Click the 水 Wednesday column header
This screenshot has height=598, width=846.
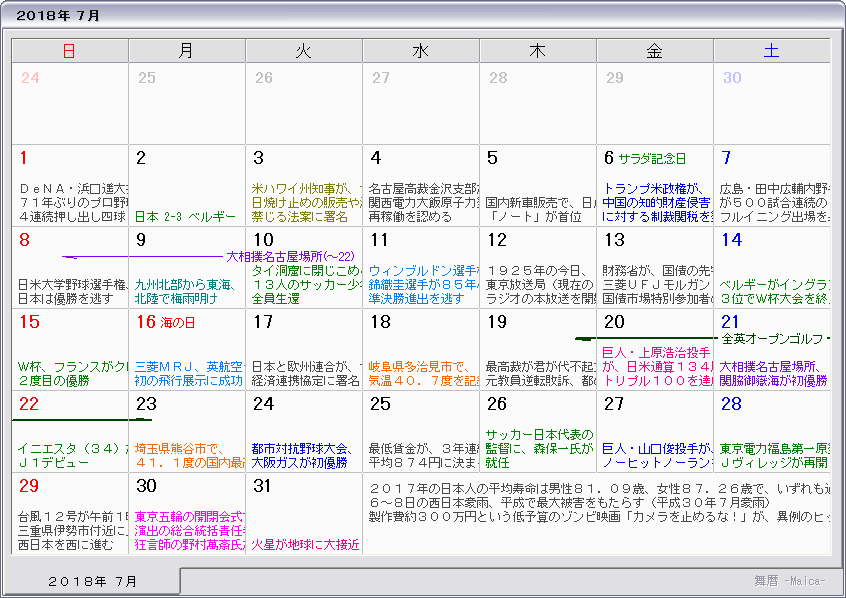pyautogui.click(x=421, y=51)
